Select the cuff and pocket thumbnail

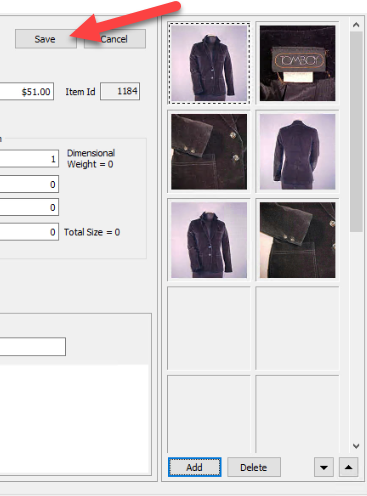point(297,240)
